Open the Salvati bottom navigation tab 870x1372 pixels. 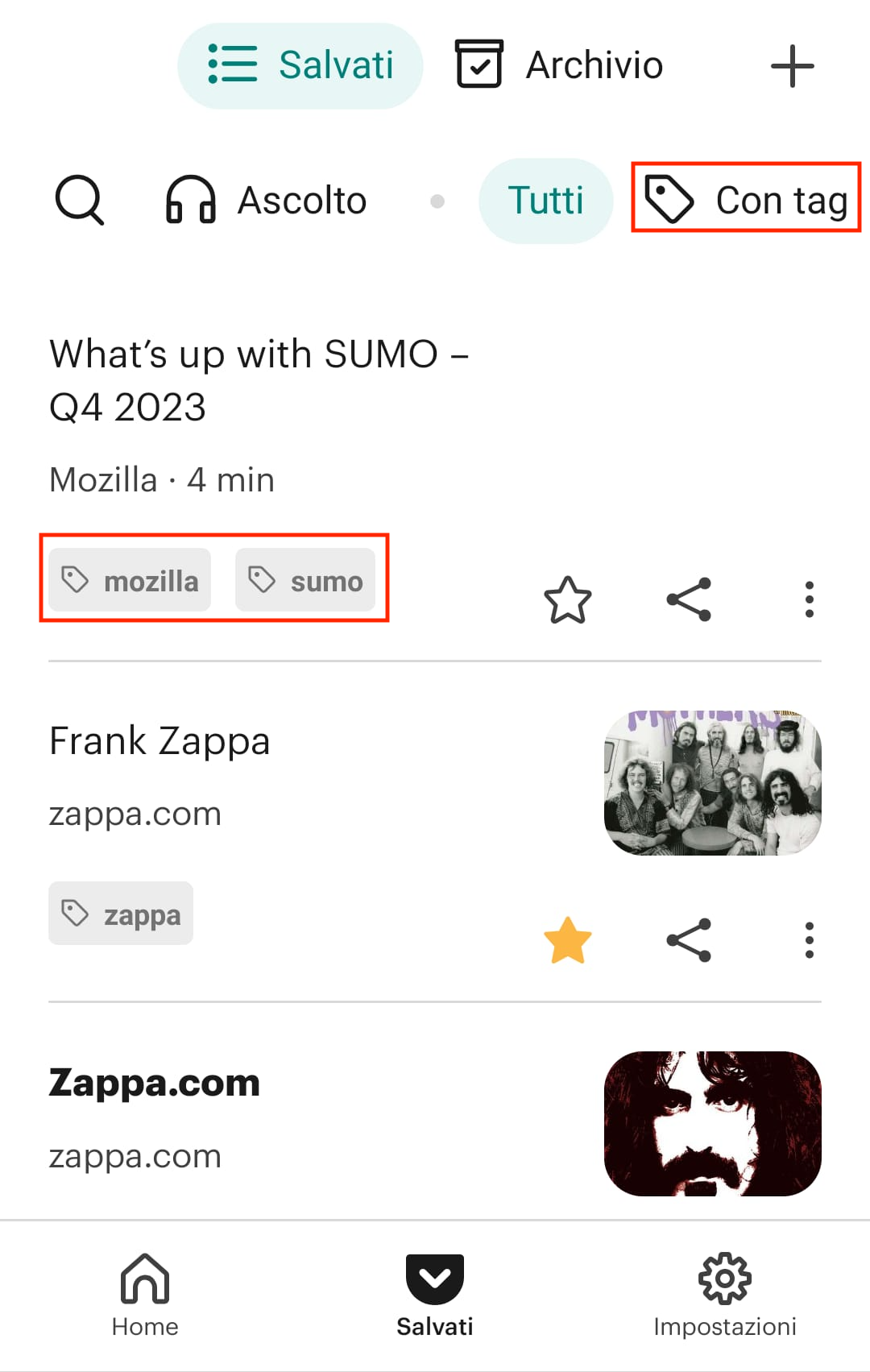click(435, 1294)
